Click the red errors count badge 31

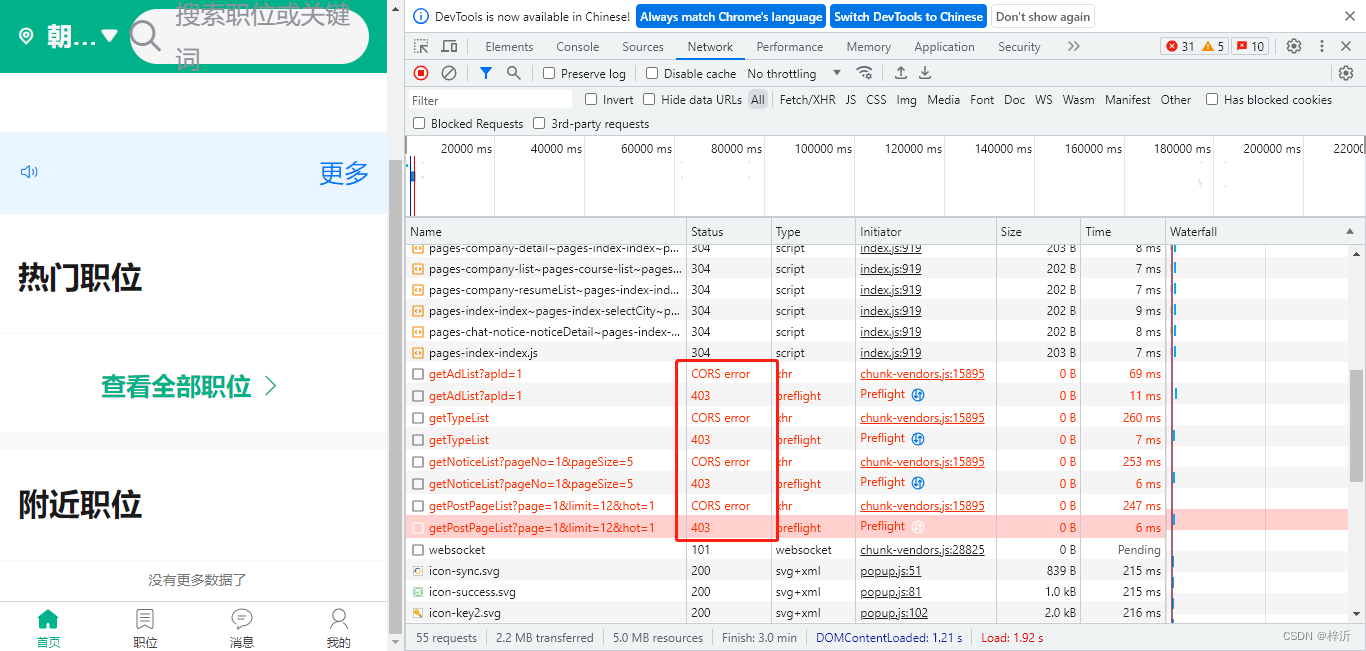click(x=1180, y=46)
